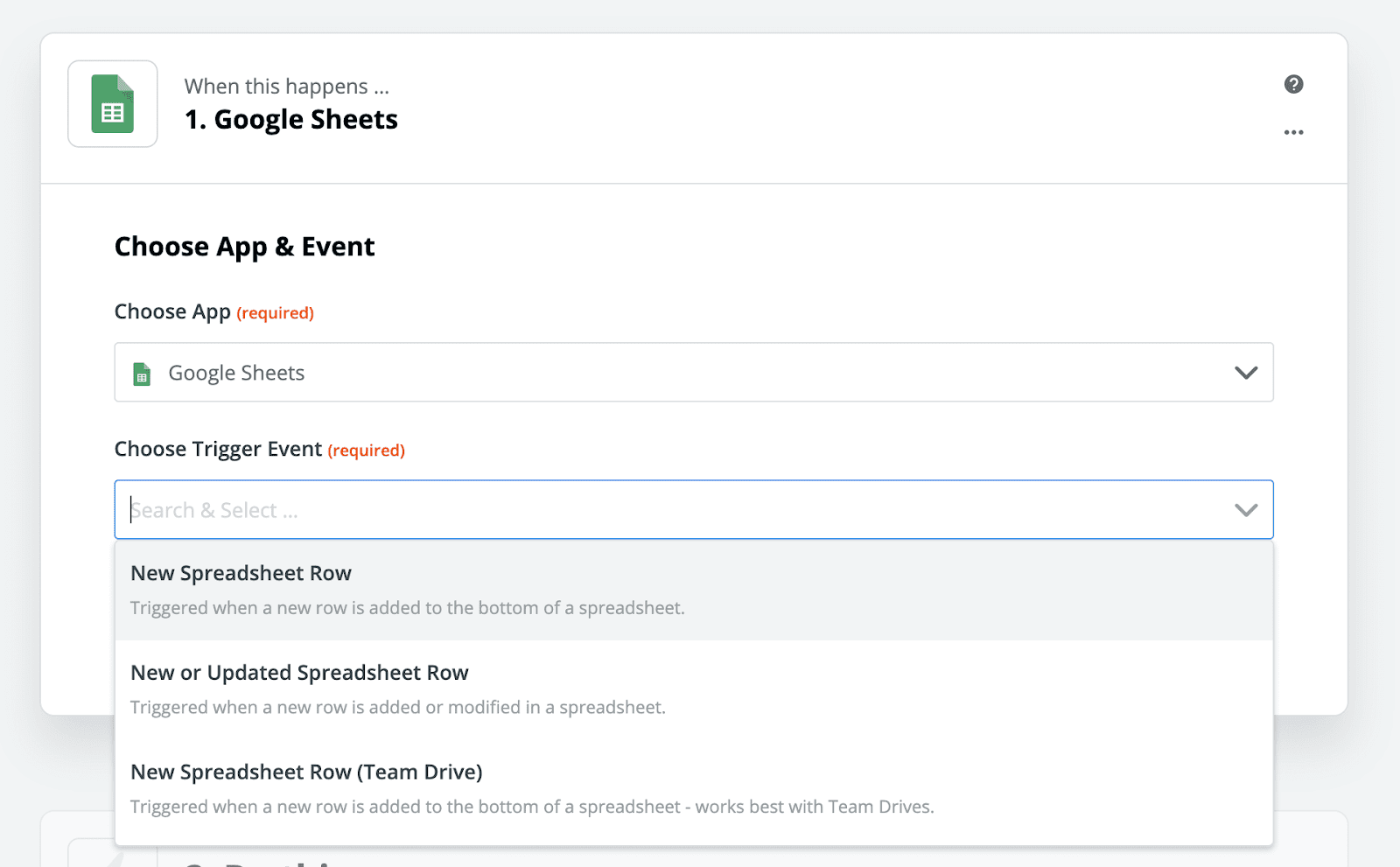Click the 'Choose App' field label
The height and width of the screenshot is (867, 1400).
[173, 311]
